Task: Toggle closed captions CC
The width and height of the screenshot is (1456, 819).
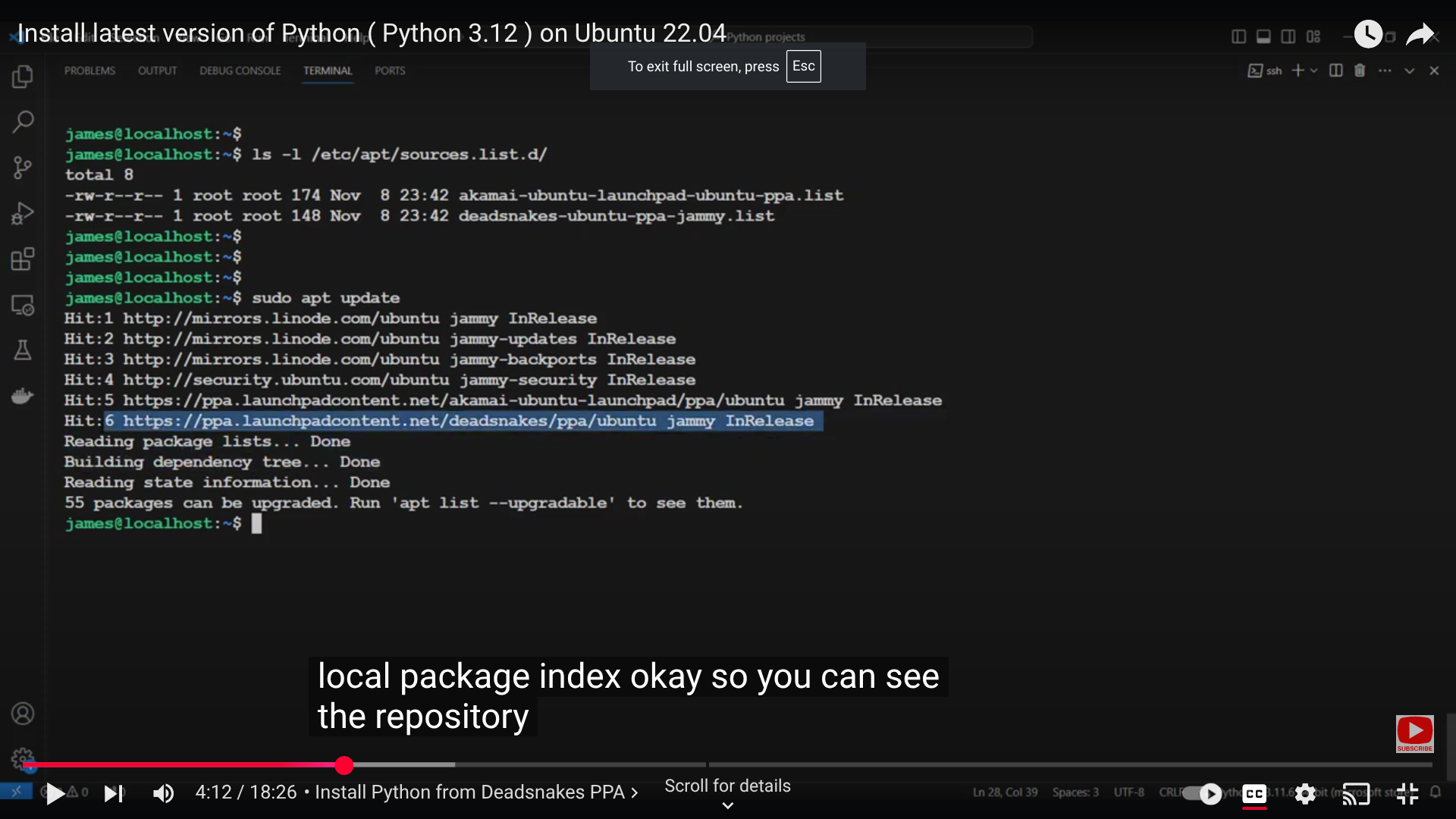Action: click(x=1254, y=794)
